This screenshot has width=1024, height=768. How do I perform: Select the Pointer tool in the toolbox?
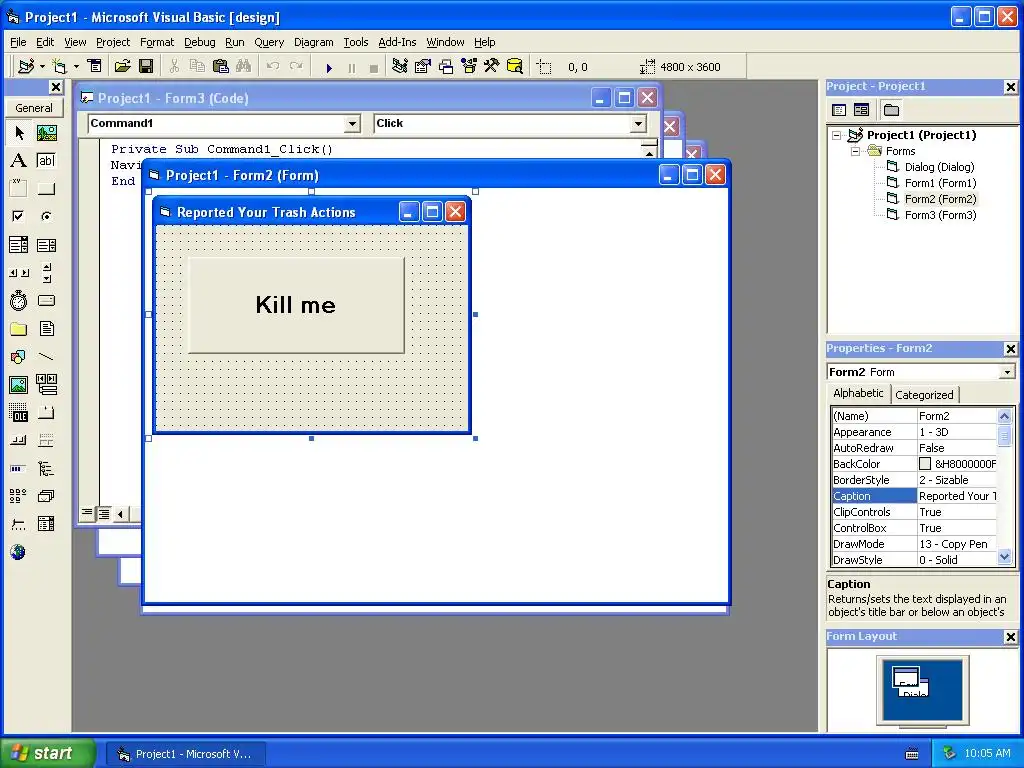click(19, 133)
